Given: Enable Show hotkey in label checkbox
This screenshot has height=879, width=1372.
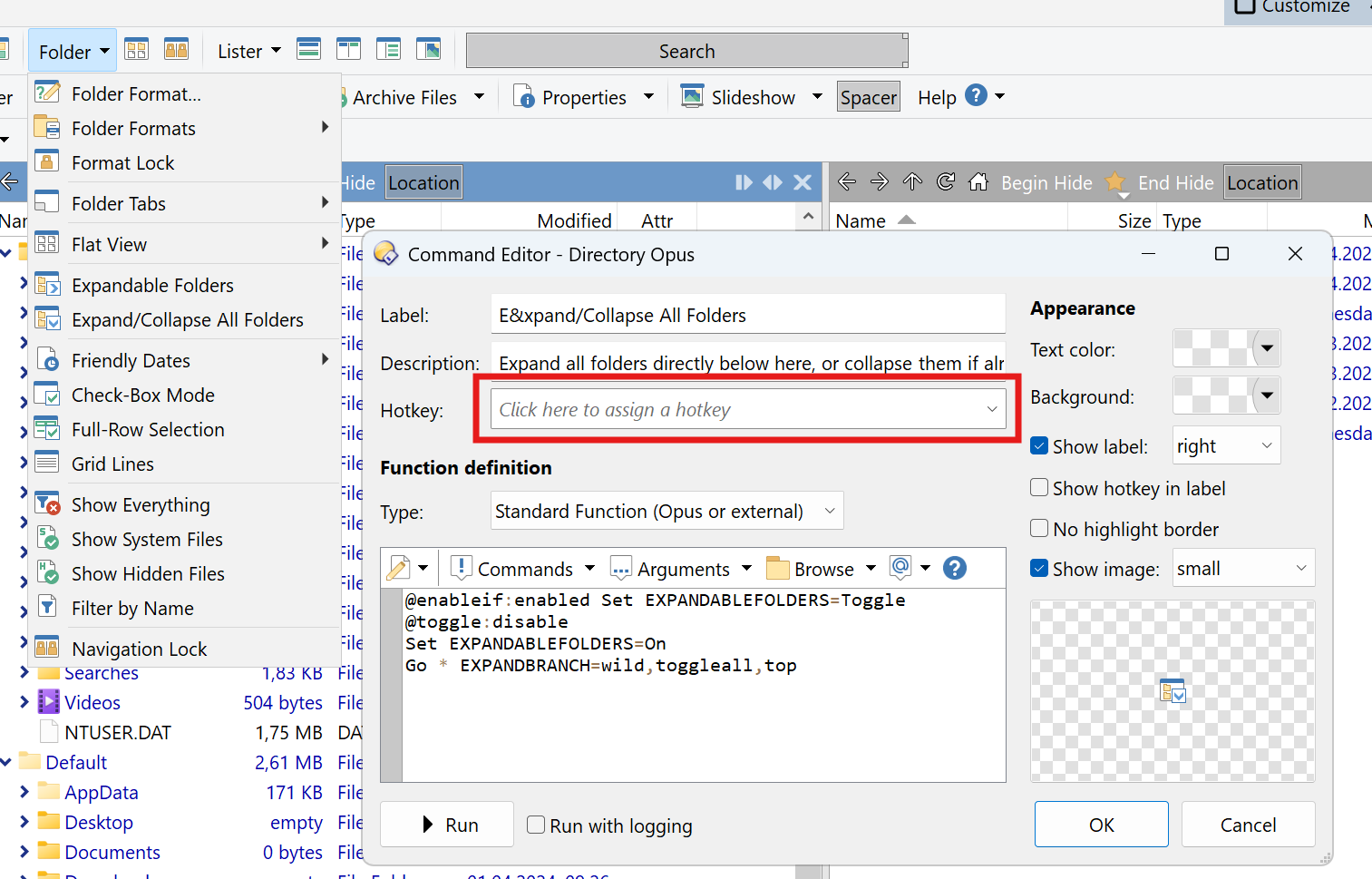Looking at the screenshot, I should point(1039,488).
